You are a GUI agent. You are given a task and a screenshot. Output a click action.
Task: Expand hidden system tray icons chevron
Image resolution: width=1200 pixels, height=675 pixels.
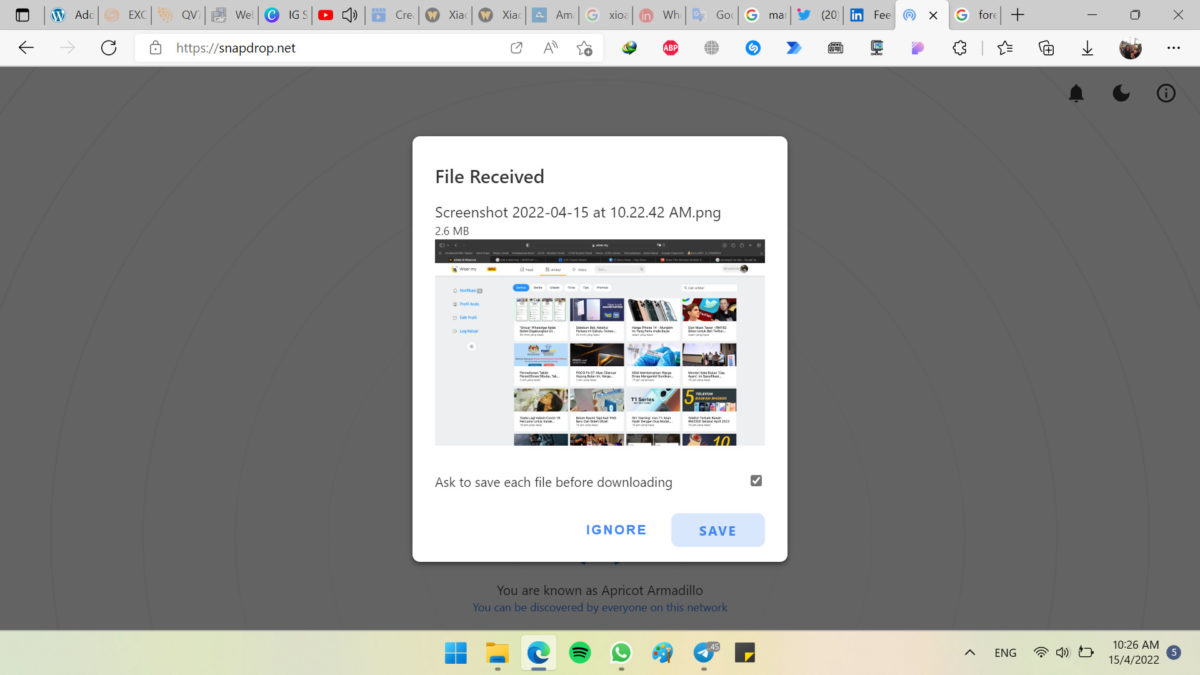pyautogui.click(x=969, y=652)
